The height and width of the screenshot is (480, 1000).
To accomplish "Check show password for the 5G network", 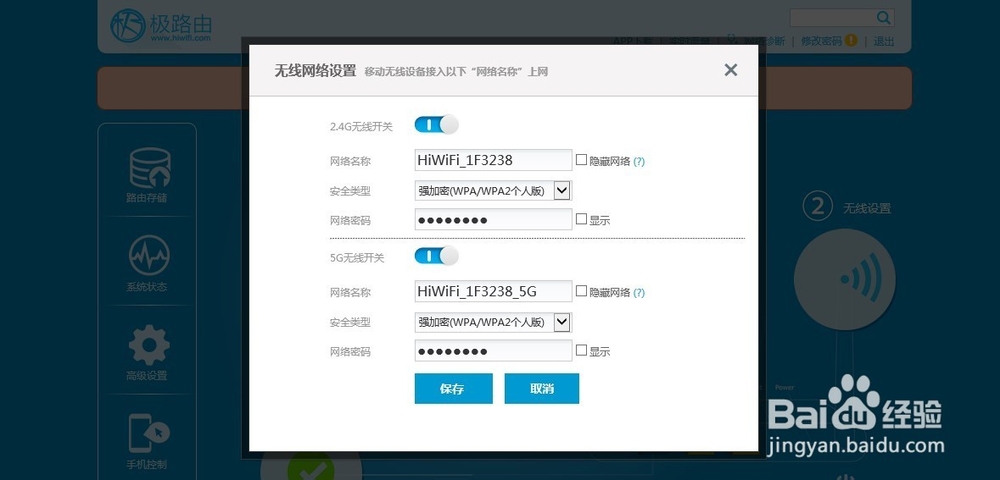I will (x=581, y=351).
